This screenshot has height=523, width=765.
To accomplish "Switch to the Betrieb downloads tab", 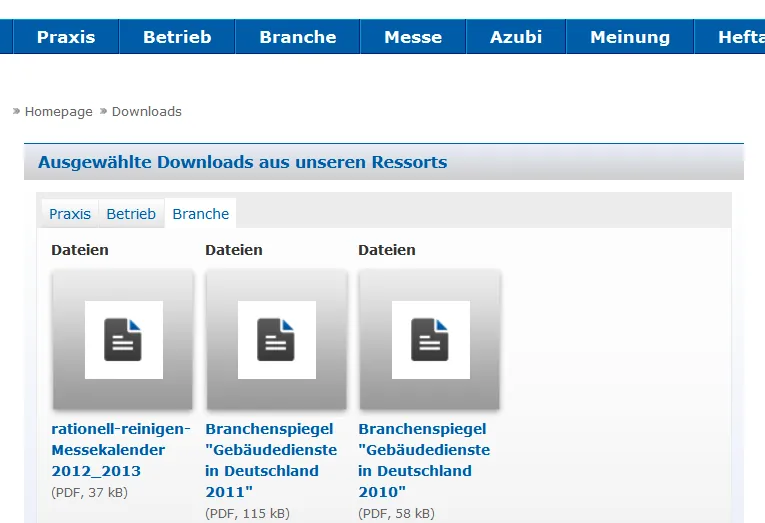I will click(x=131, y=214).
